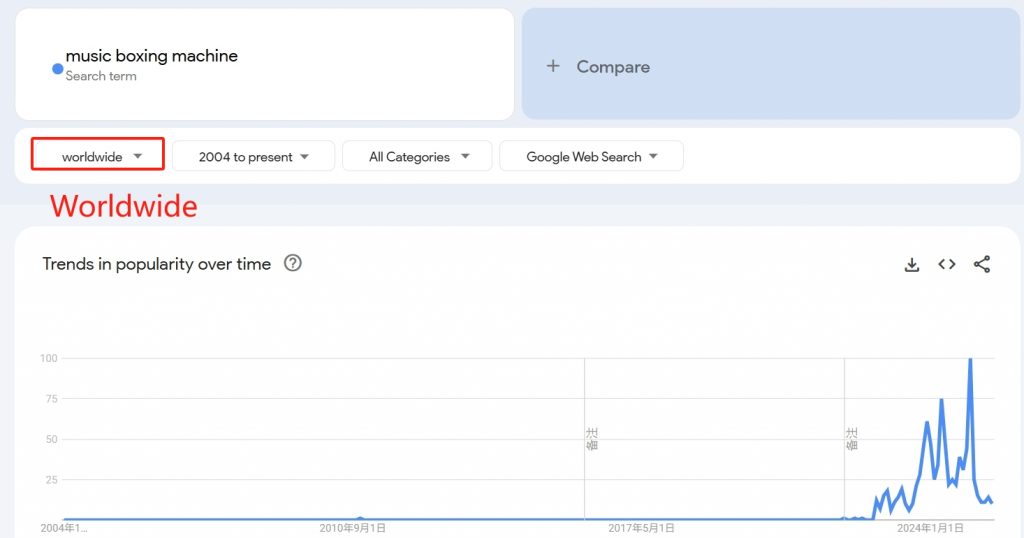Download the trends chart data as CSV
Image resolution: width=1024 pixels, height=538 pixels.
coord(912,264)
